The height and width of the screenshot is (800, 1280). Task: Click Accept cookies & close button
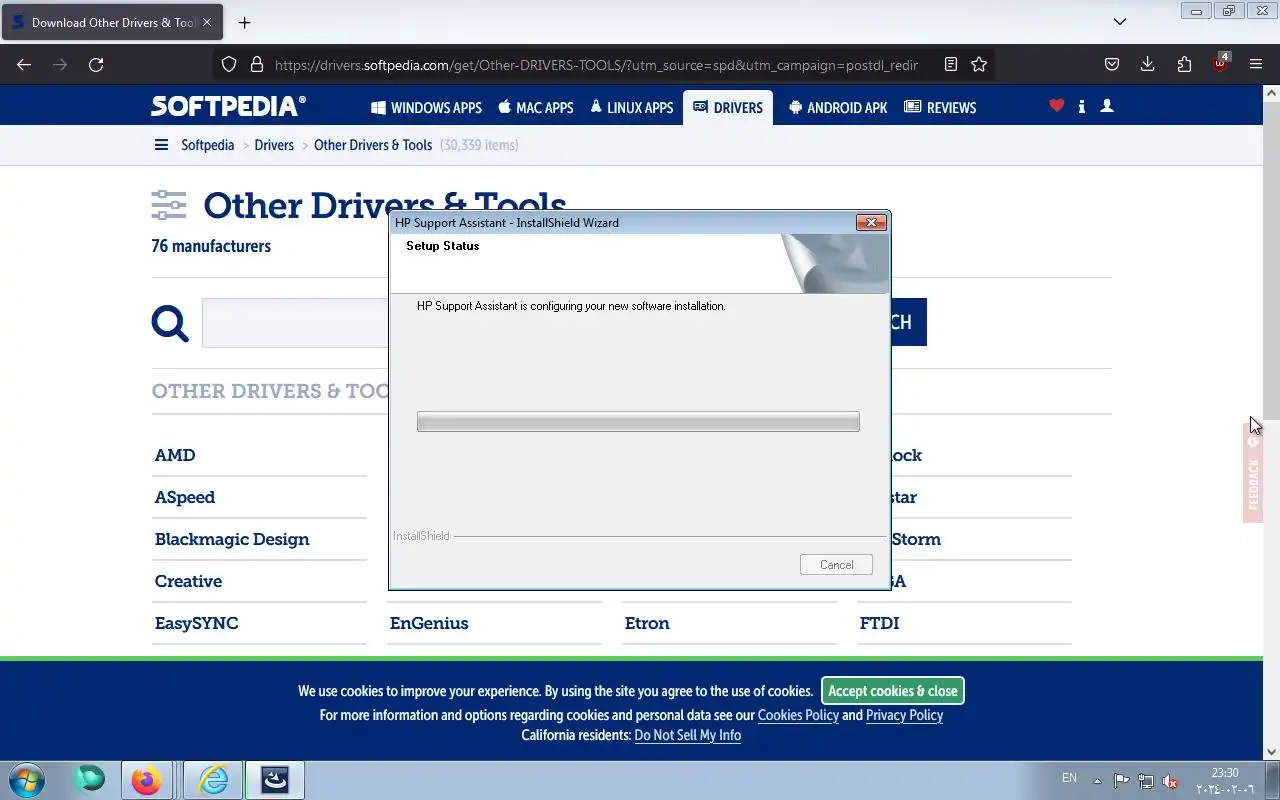coord(892,691)
